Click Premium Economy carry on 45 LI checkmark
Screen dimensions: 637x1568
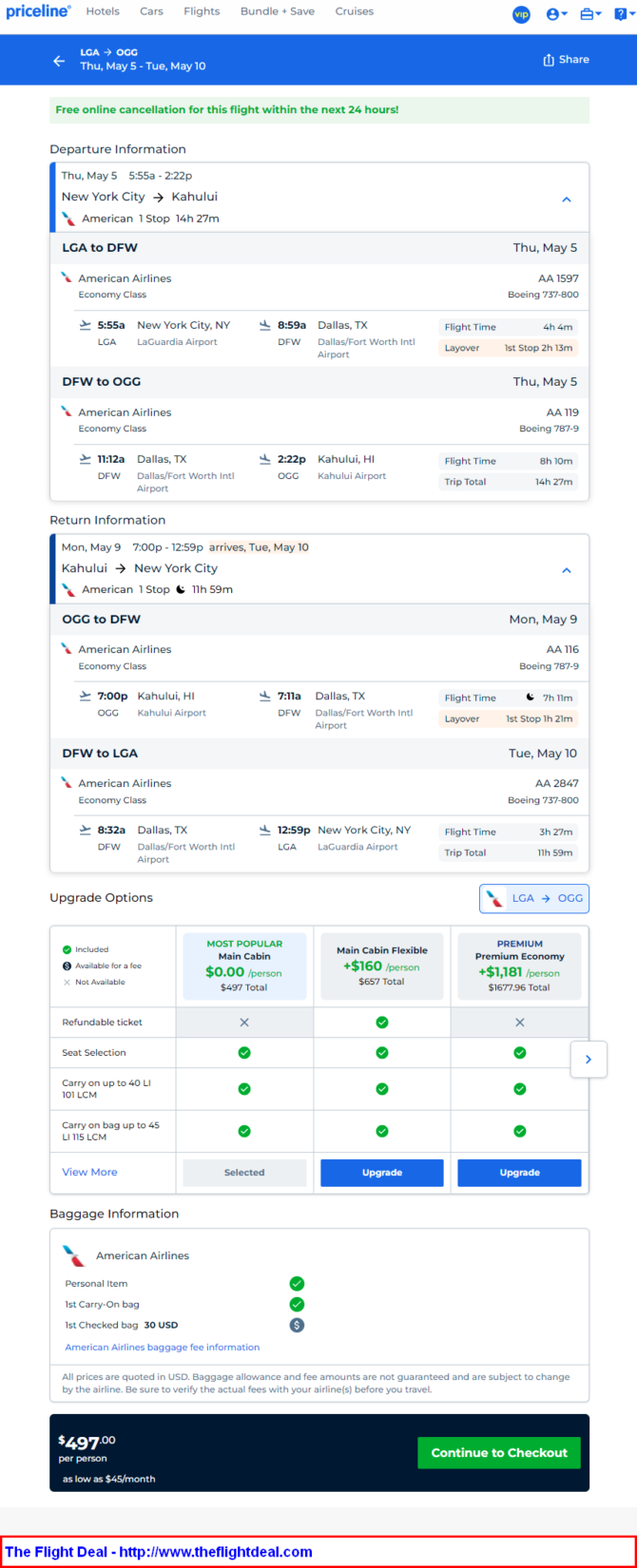click(x=519, y=1131)
